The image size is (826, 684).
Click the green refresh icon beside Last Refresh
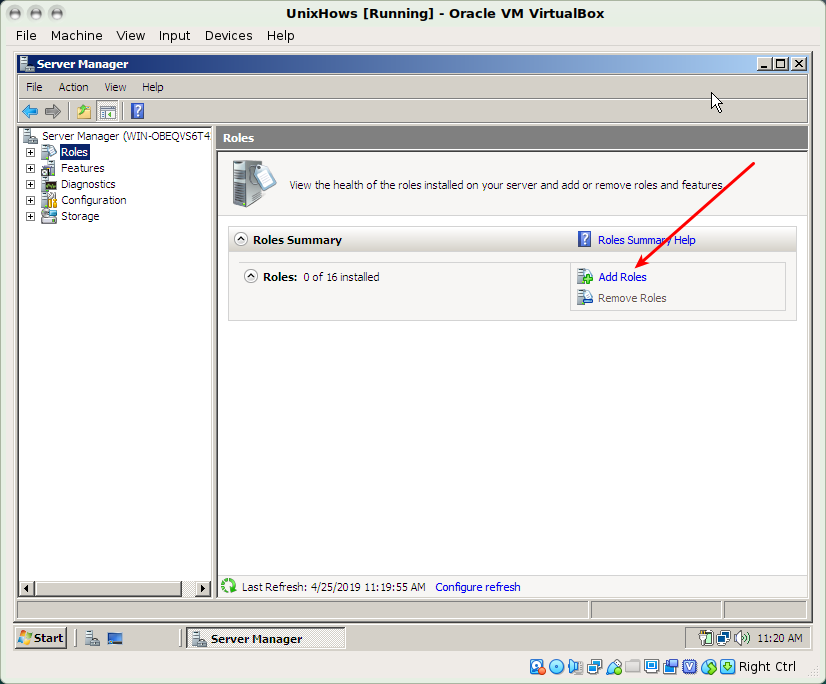[229, 586]
